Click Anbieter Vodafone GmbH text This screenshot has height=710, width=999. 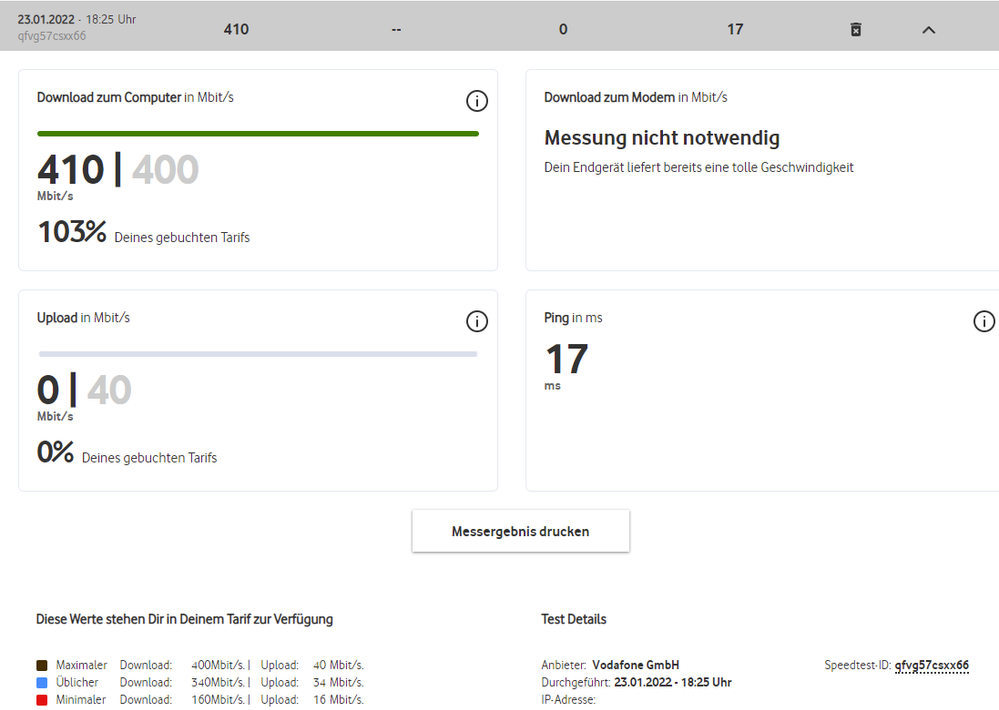[x=610, y=665]
